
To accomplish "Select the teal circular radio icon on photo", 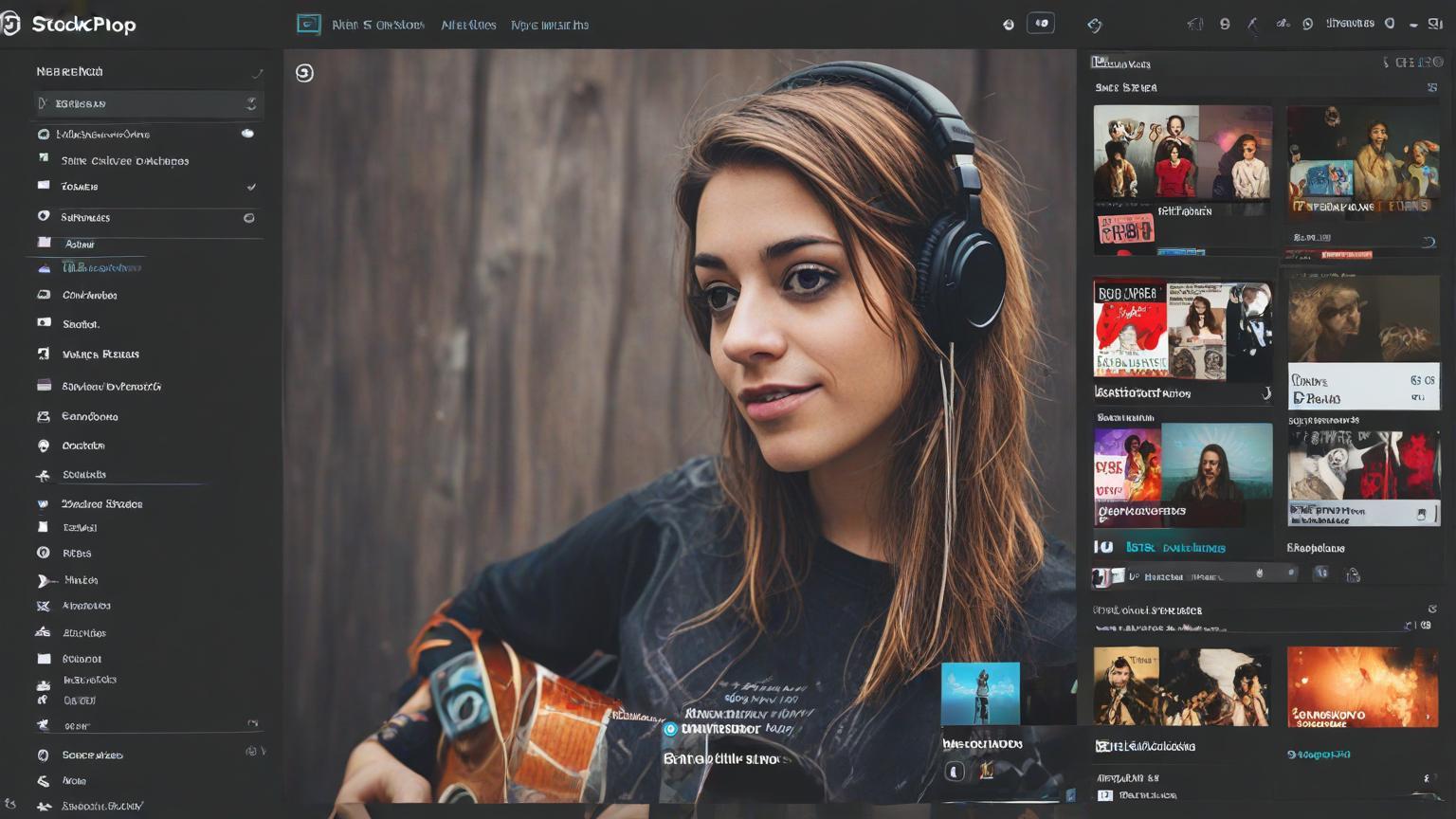I will point(670,729).
